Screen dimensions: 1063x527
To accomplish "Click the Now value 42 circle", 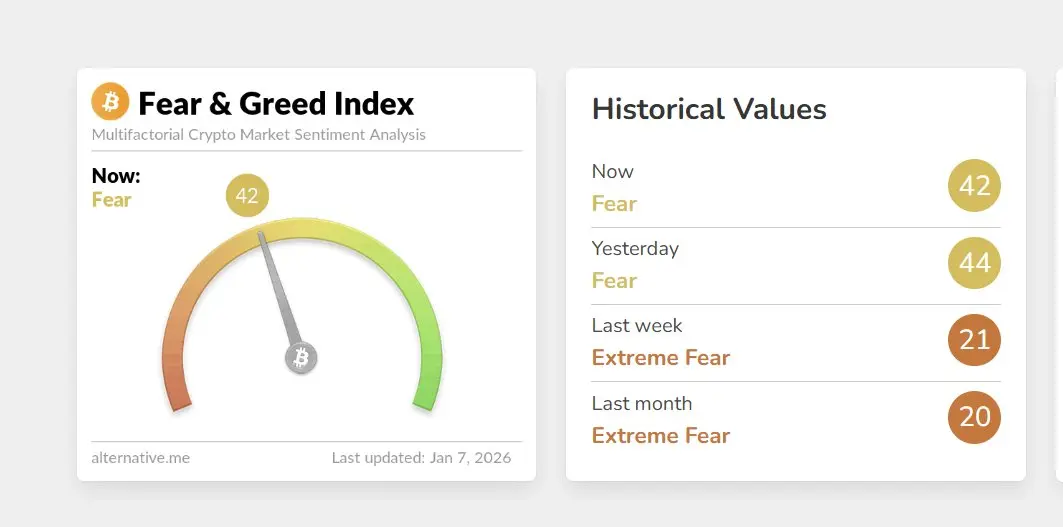I will 974,185.
